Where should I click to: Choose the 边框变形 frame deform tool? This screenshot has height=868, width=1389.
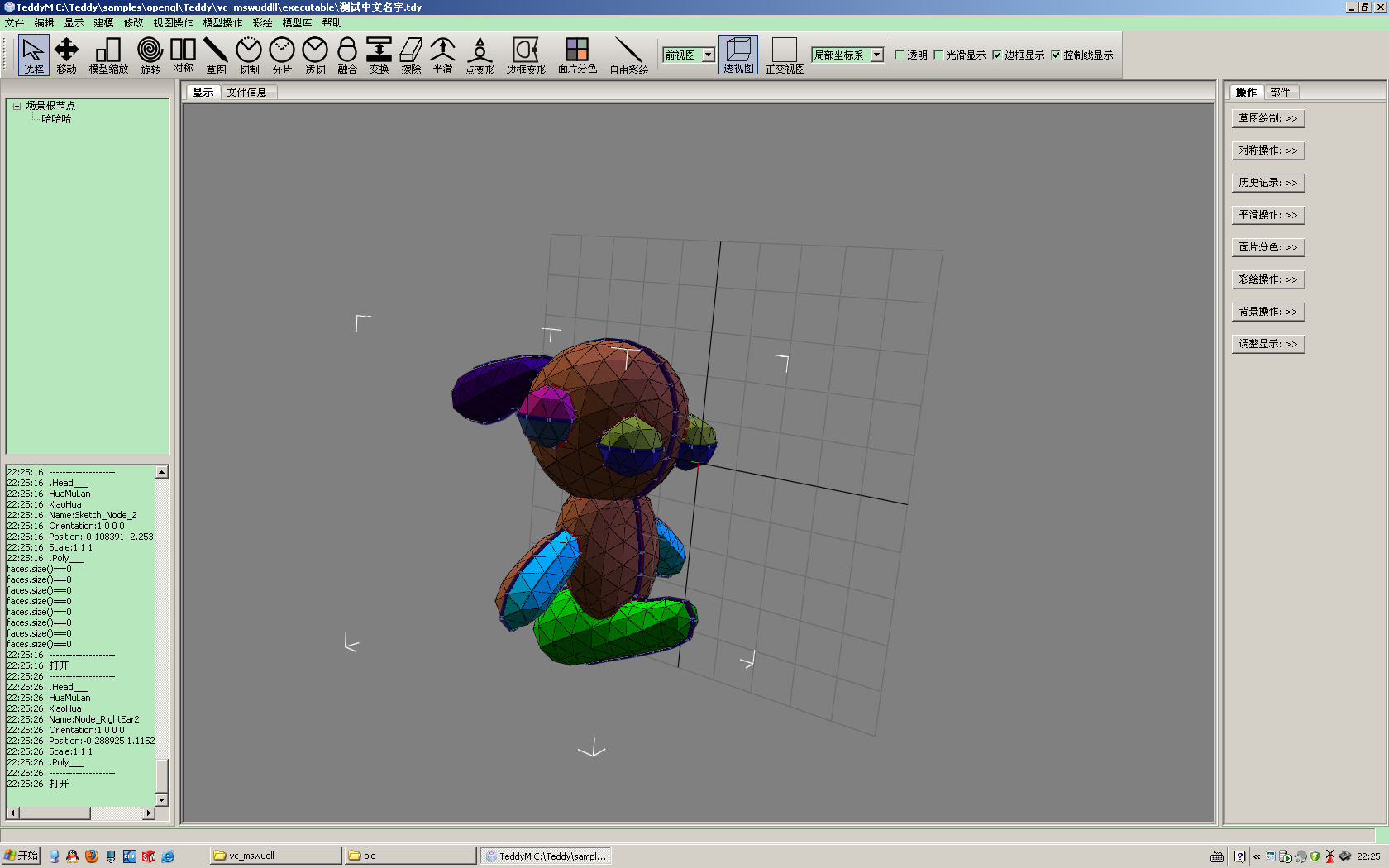coord(526,55)
